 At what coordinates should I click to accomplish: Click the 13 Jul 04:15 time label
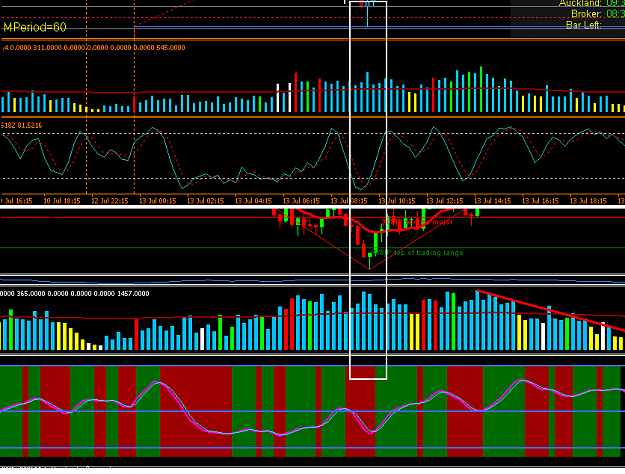[x=253, y=201]
